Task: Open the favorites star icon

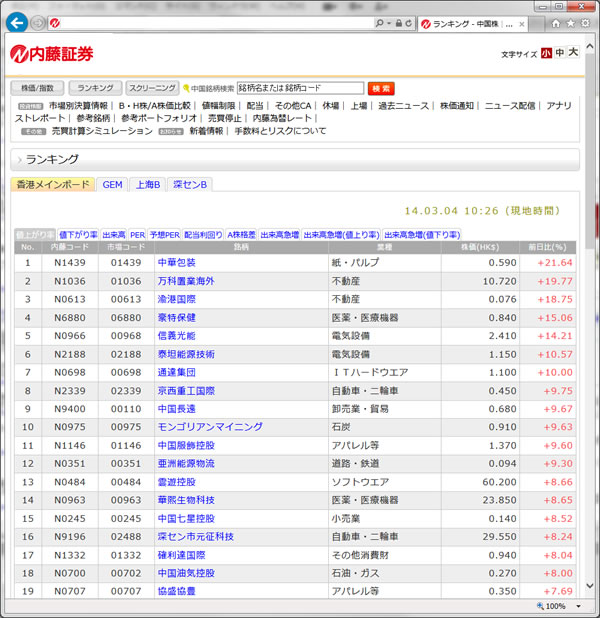Action: click(x=572, y=22)
